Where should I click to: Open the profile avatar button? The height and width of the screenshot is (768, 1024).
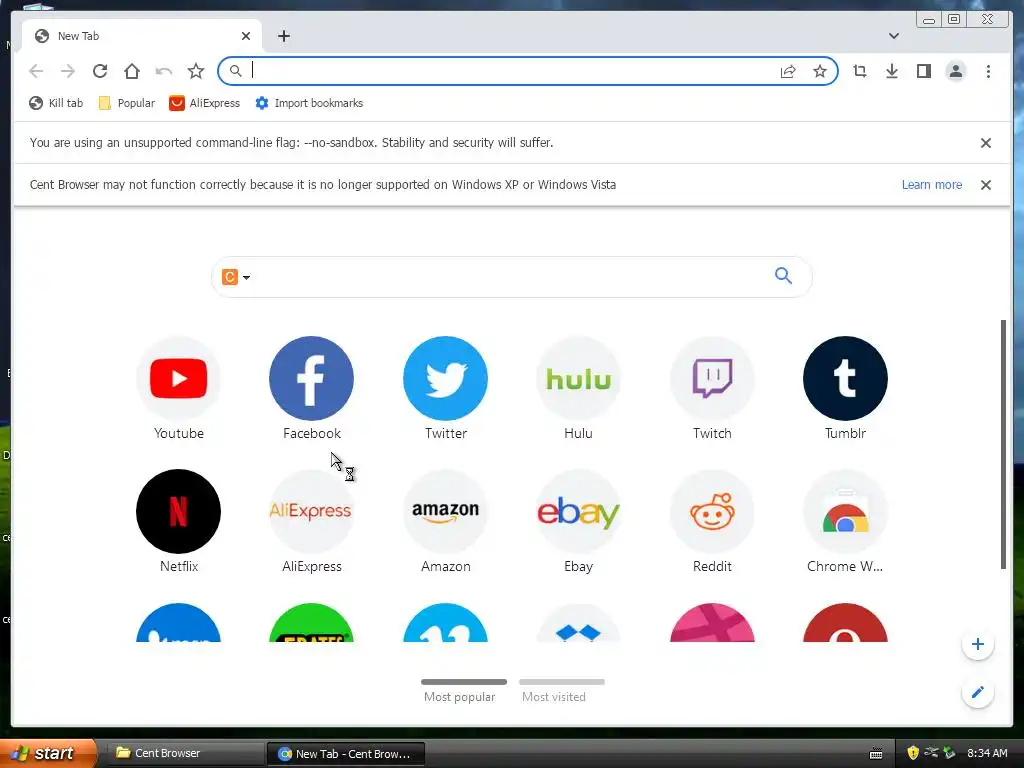point(955,71)
